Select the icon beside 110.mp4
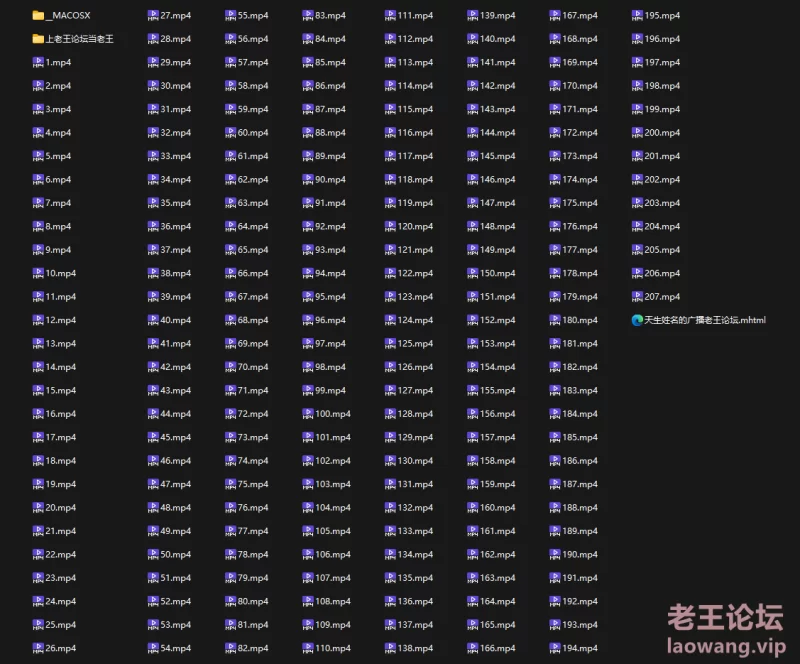 [308, 648]
